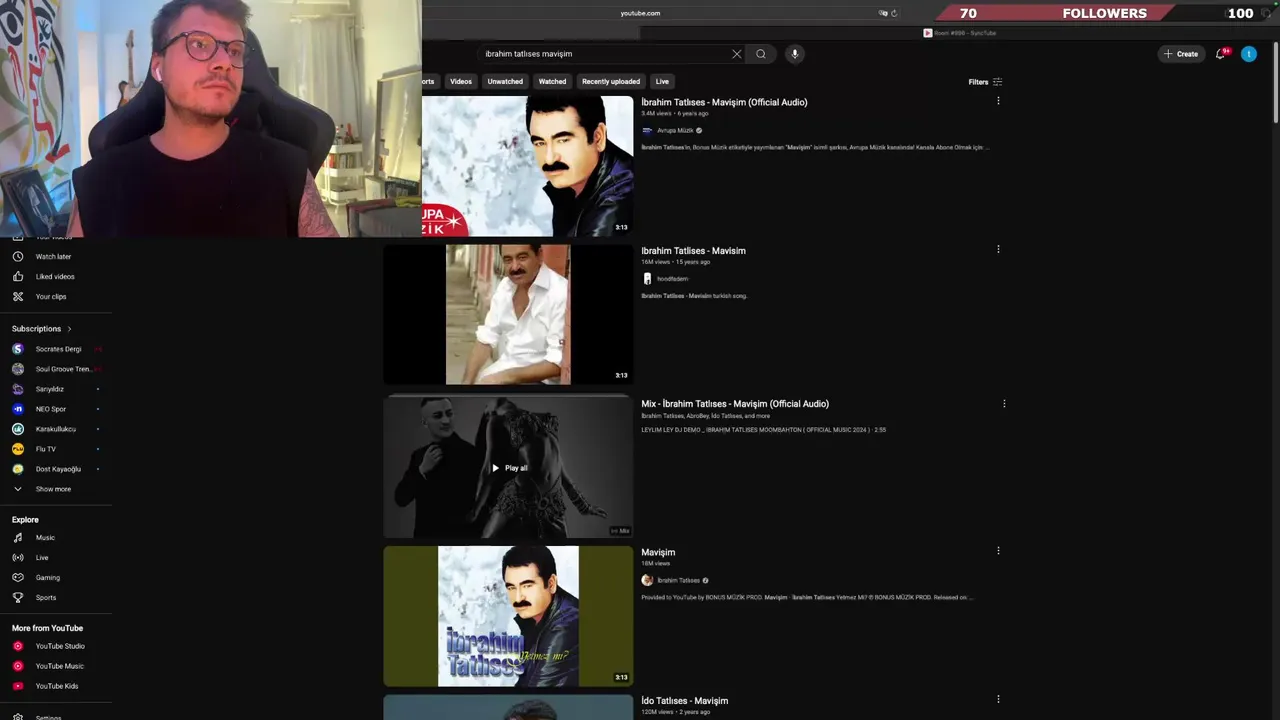Open more options for Mavişim (Official Audio)
This screenshot has width=1280, height=720.
pyautogui.click(x=998, y=101)
